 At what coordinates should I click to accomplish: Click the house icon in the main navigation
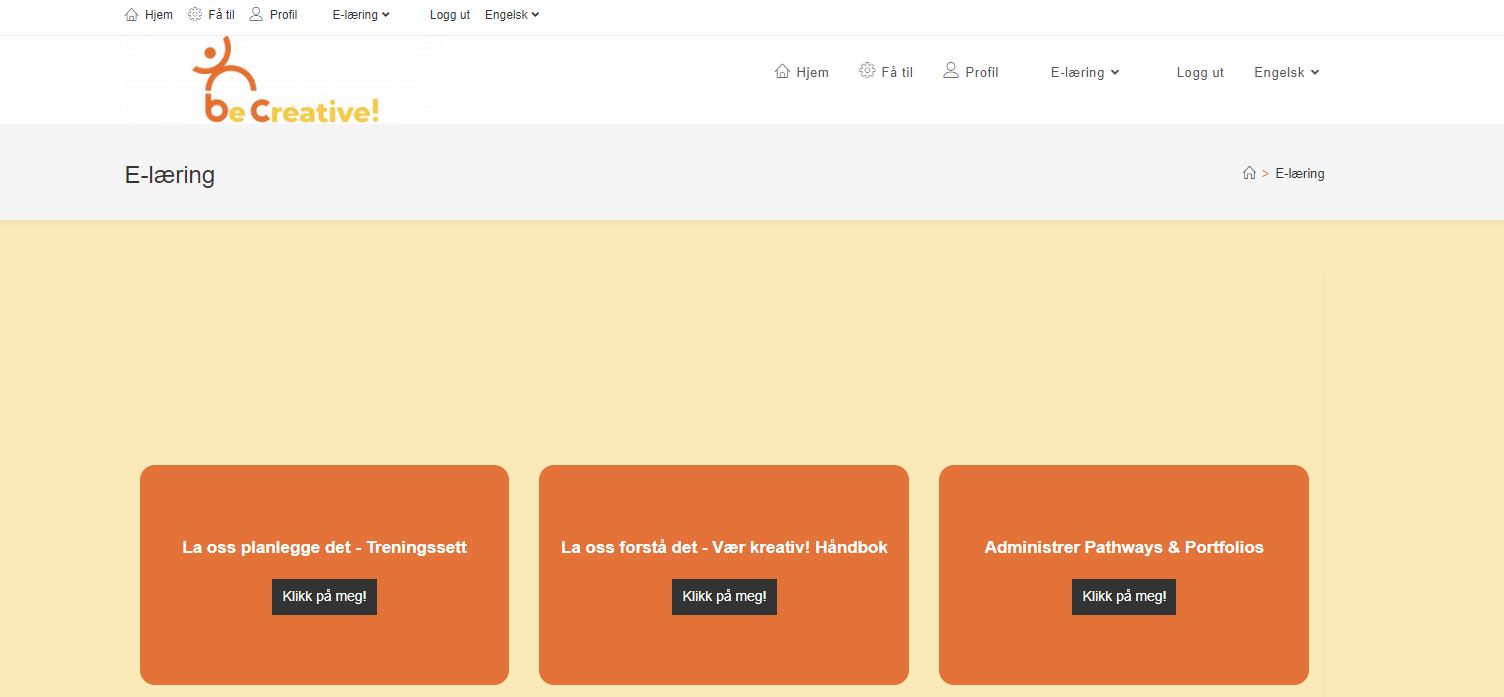pyautogui.click(x=783, y=71)
